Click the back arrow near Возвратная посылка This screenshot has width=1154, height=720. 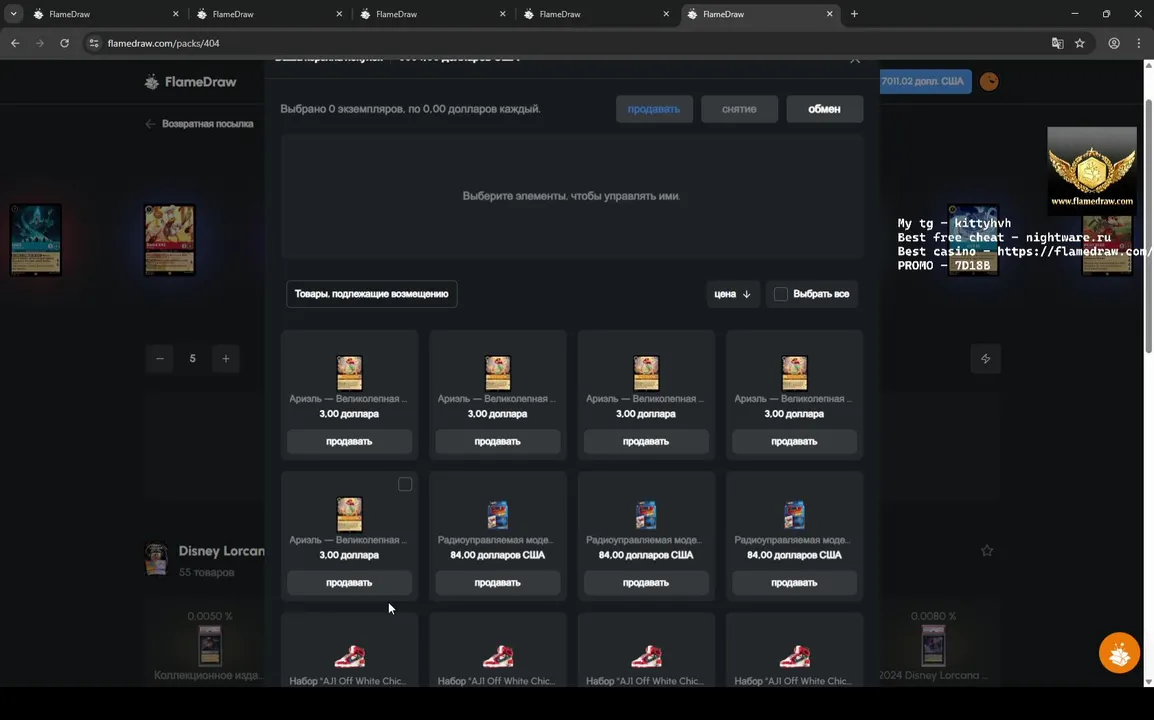[x=150, y=124]
